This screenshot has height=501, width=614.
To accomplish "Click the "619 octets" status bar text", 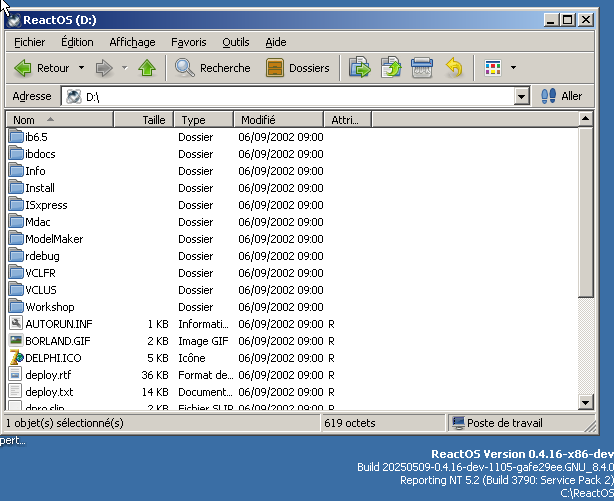I will (350, 423).
